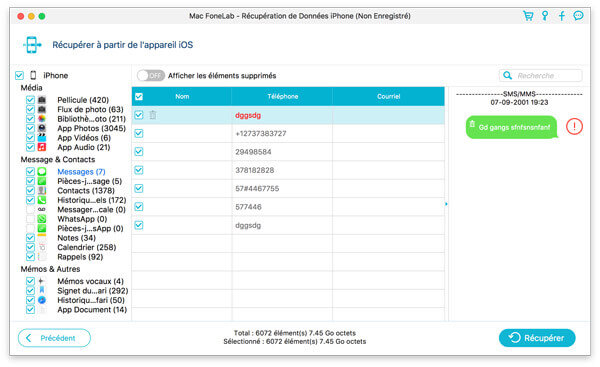The image size is (600, 367).
Task: Uncheck the App Audio (21) checkbox
Action: 30,147
